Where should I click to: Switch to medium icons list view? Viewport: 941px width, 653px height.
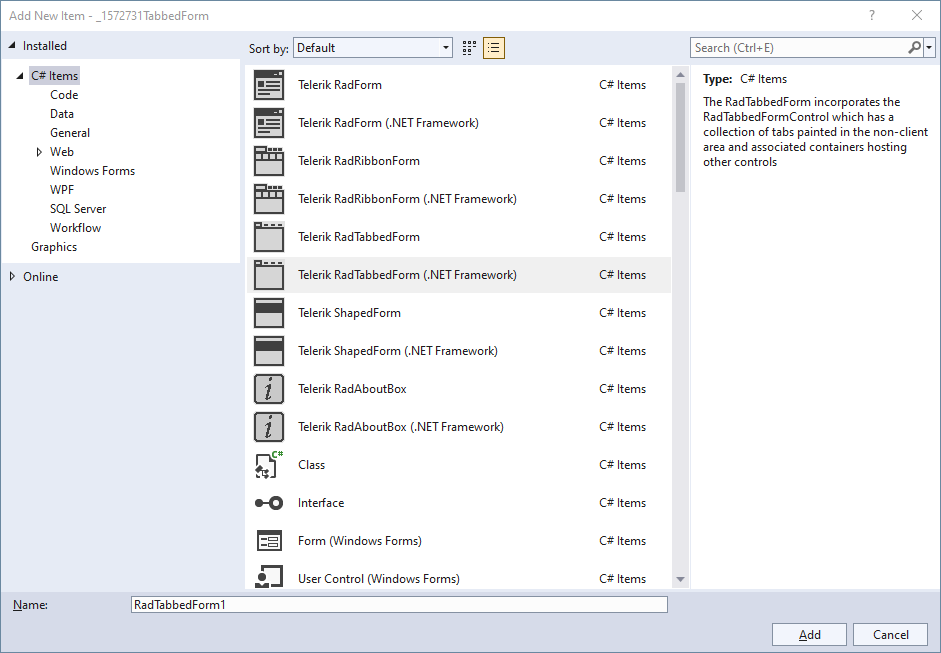(494, 48)
